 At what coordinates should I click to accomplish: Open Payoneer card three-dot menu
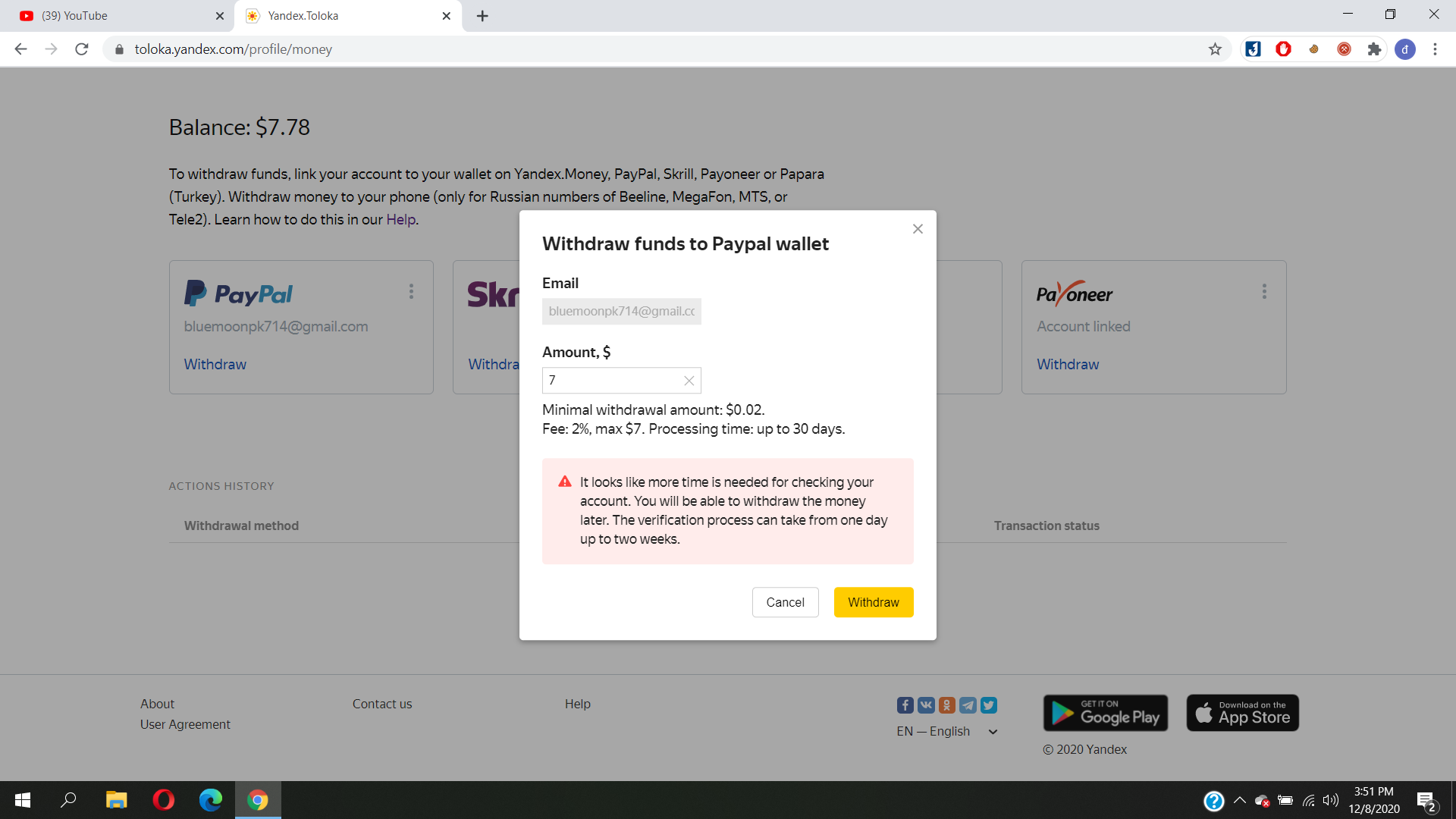pos(1263,291)
